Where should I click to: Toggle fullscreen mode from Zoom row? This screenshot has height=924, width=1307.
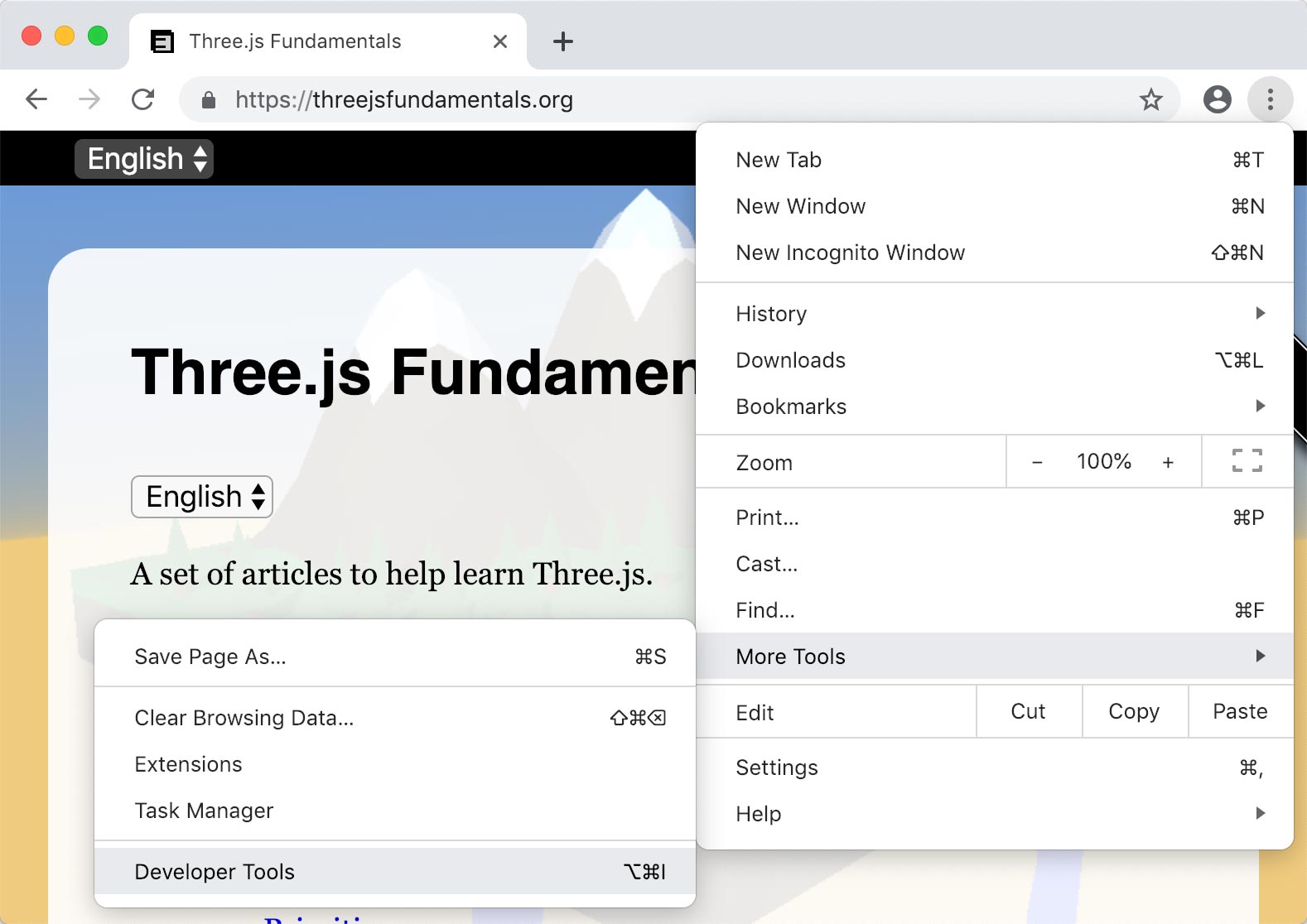[x=1247, y=461]
